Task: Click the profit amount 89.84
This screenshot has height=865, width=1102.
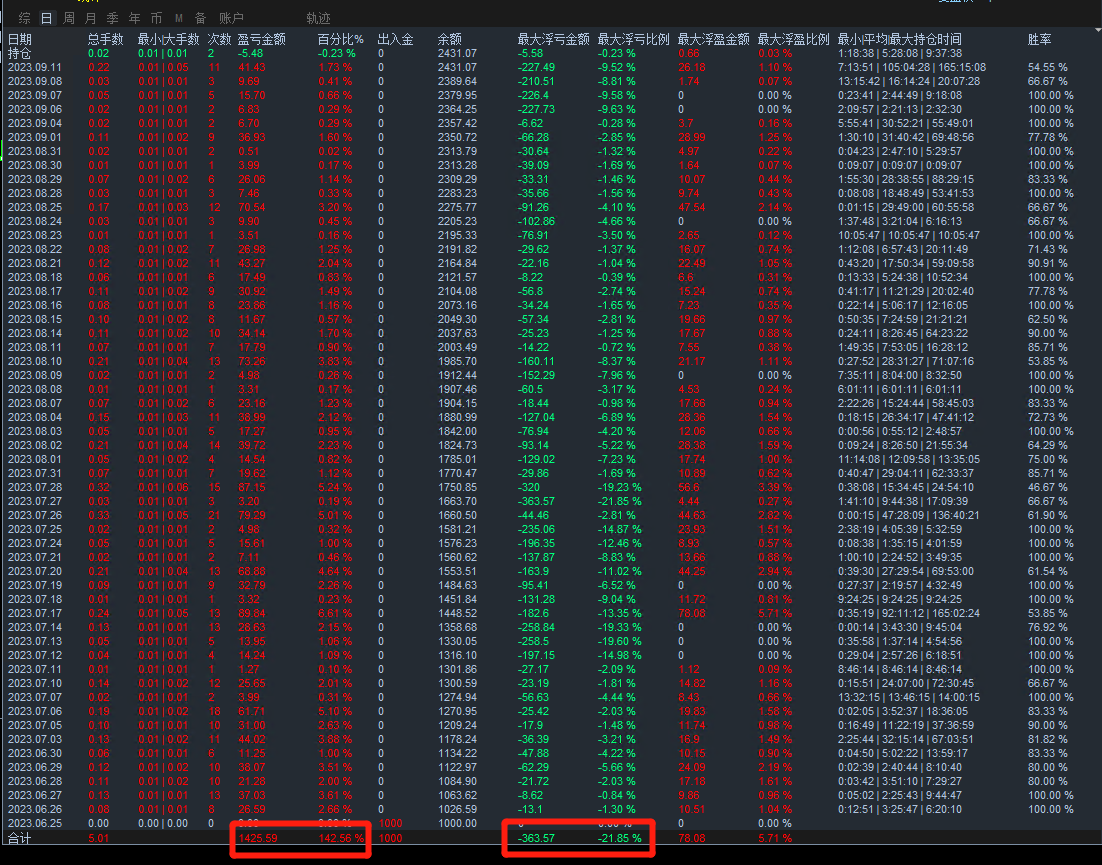Action: (x=252, y=613)
